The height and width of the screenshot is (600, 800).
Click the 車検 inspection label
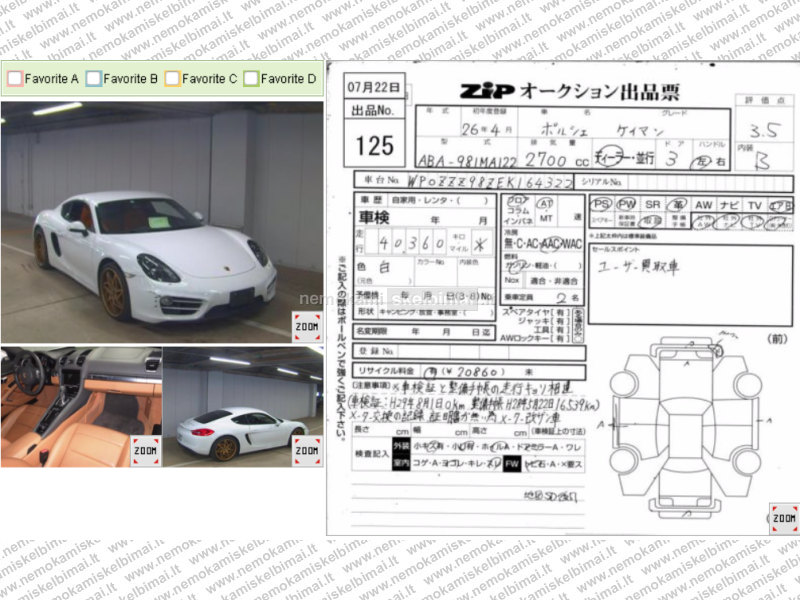coord(374,217)
